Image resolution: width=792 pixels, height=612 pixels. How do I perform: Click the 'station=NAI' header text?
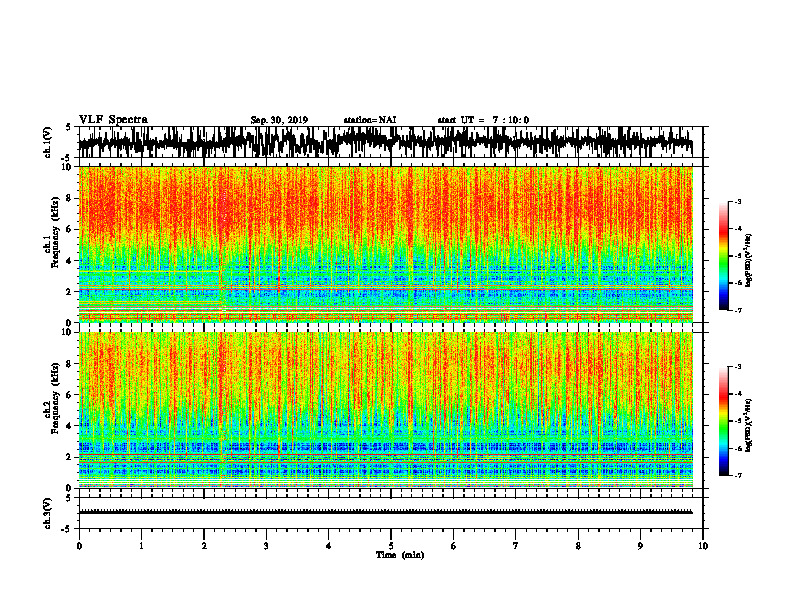tap(370, 120)
